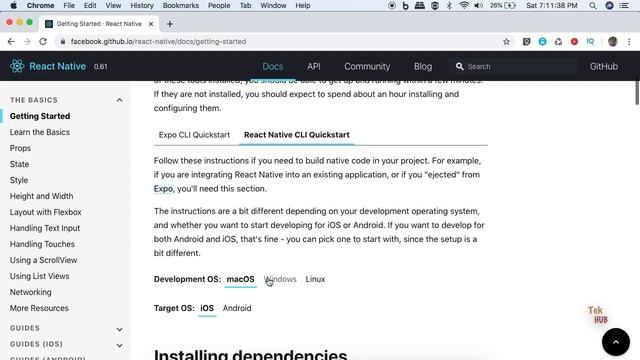640x360 pixels.
Task: Expand the Guides sidebar section
Action: 119,329
